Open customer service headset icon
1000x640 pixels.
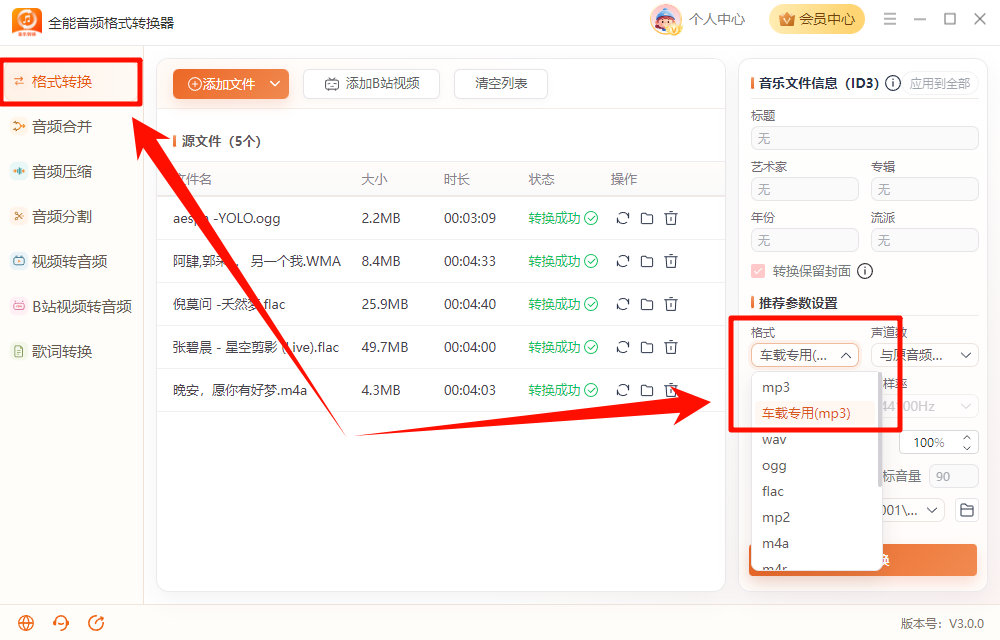click(x=61, y=623)
